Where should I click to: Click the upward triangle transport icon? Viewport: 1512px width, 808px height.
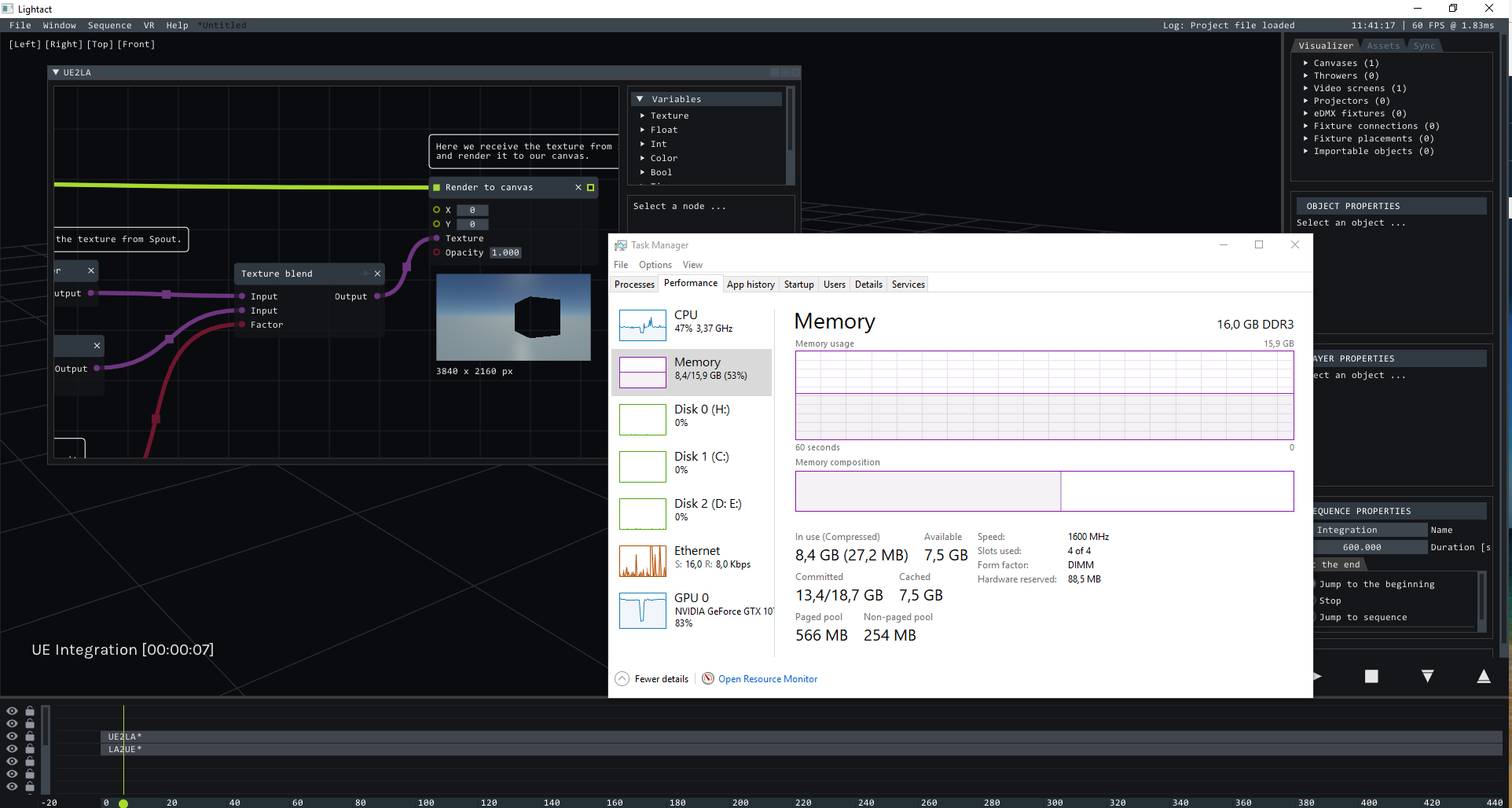pyautogui.click(x=1483, y=676)
